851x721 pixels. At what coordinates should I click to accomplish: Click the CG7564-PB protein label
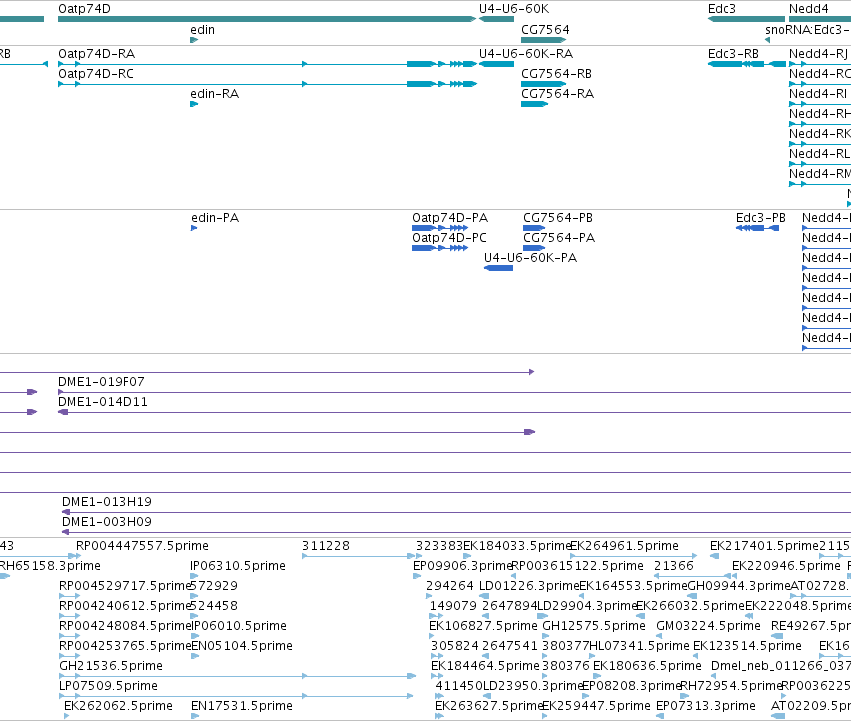tap(558, 218)
